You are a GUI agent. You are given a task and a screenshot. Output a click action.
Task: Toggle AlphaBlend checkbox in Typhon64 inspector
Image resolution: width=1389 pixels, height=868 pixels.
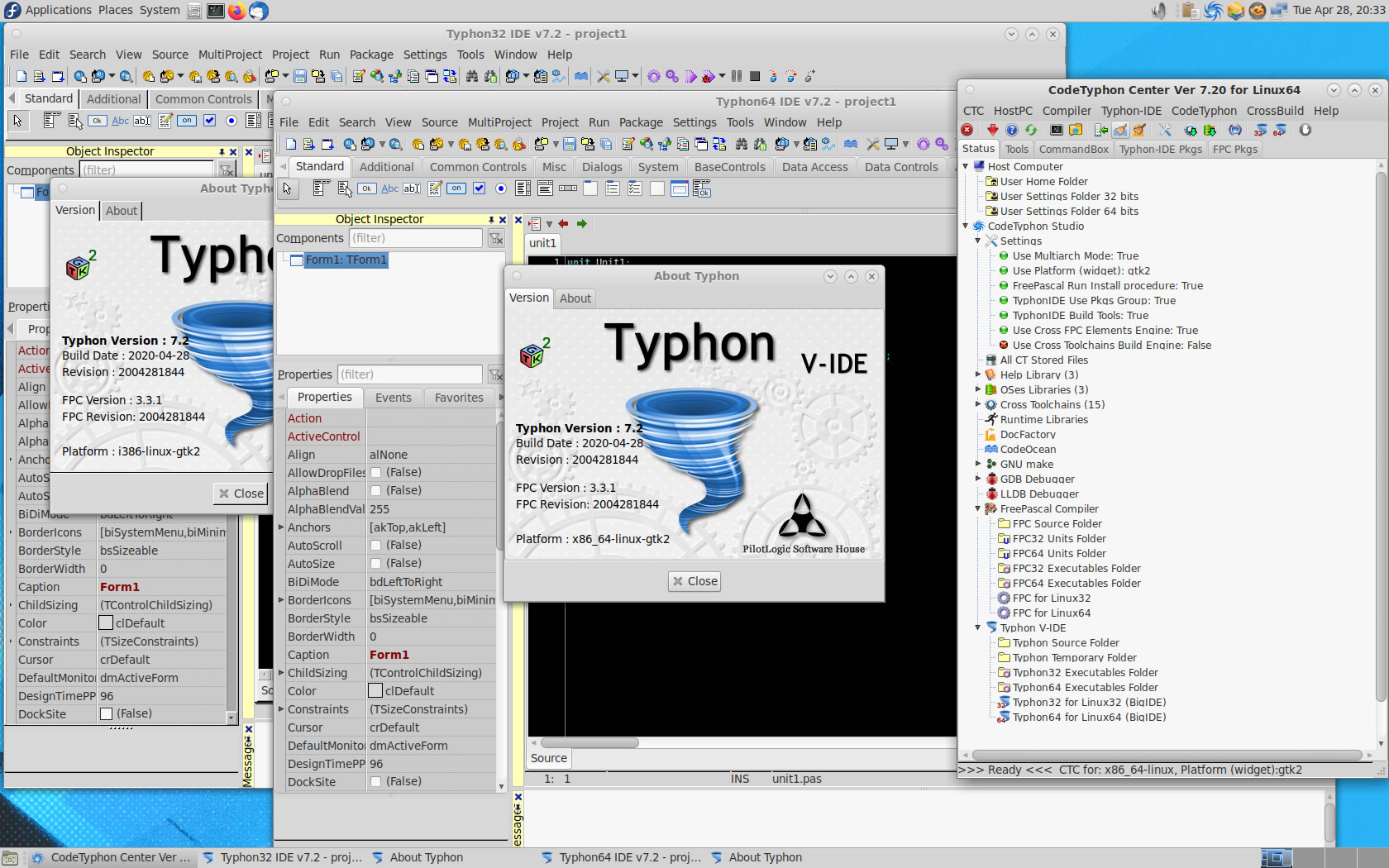point(375,490)
